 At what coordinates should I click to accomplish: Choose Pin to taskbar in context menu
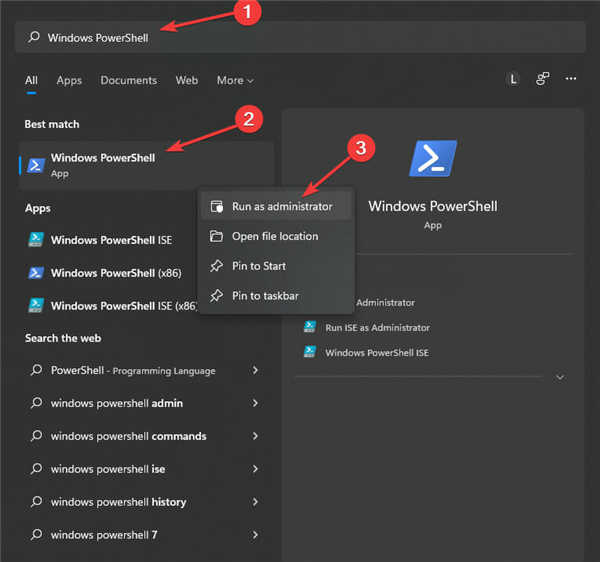(265, 296)
